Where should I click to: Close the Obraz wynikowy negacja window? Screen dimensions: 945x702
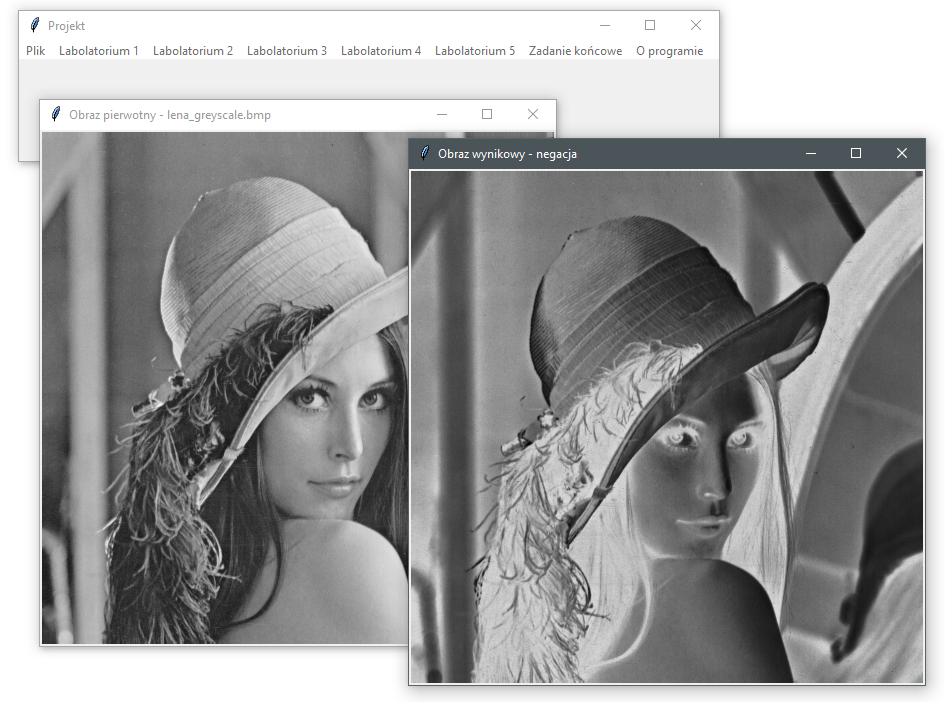[902, 153]
